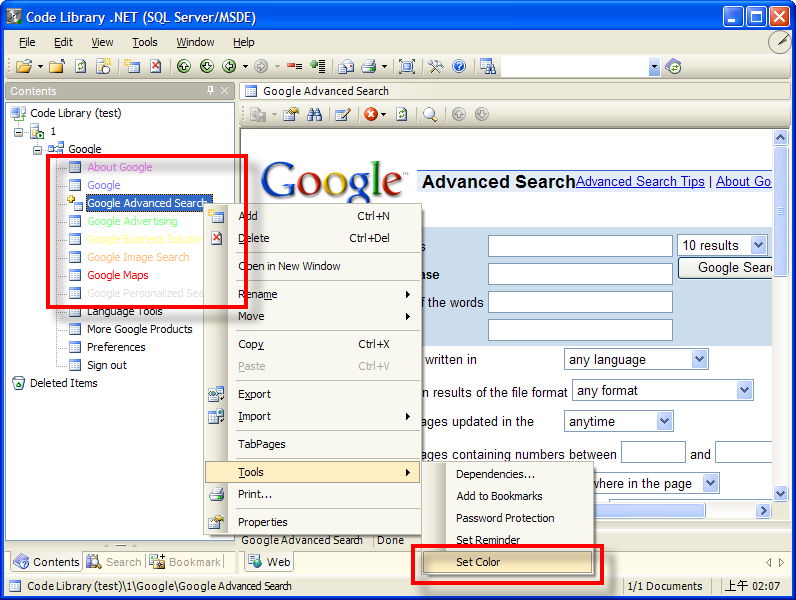Open the dropdown arrow beside open folder icon
Image resolution: width=796 pixels, height=600 pixels.
point(40,66)
